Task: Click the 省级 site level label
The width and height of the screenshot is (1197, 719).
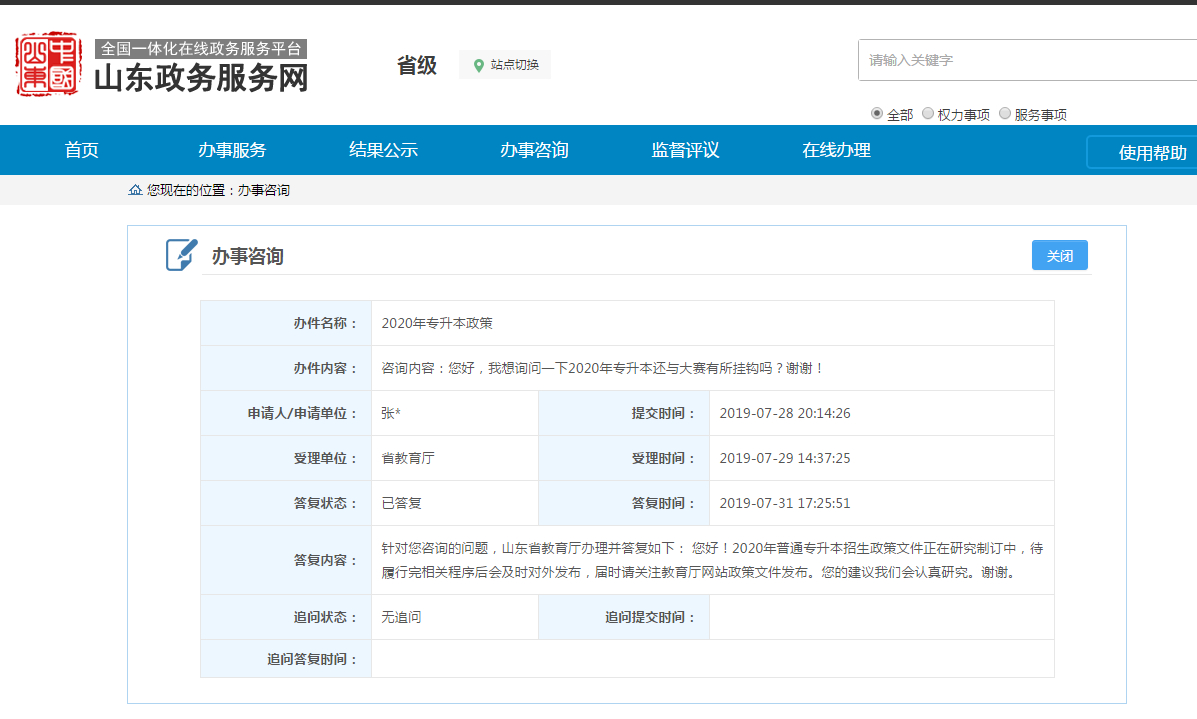Action: click(x=417, y=64)
